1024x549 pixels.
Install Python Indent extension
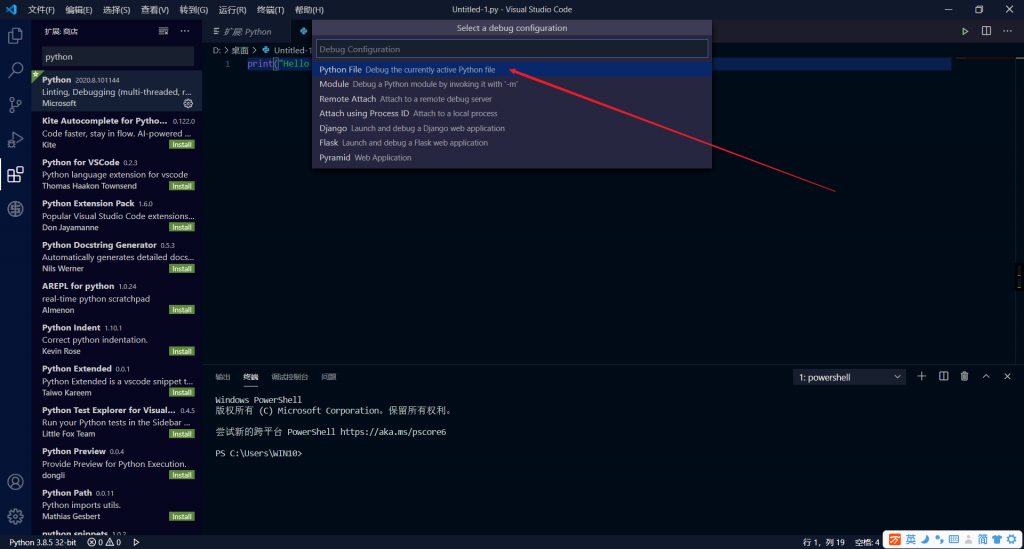[182, 351]
